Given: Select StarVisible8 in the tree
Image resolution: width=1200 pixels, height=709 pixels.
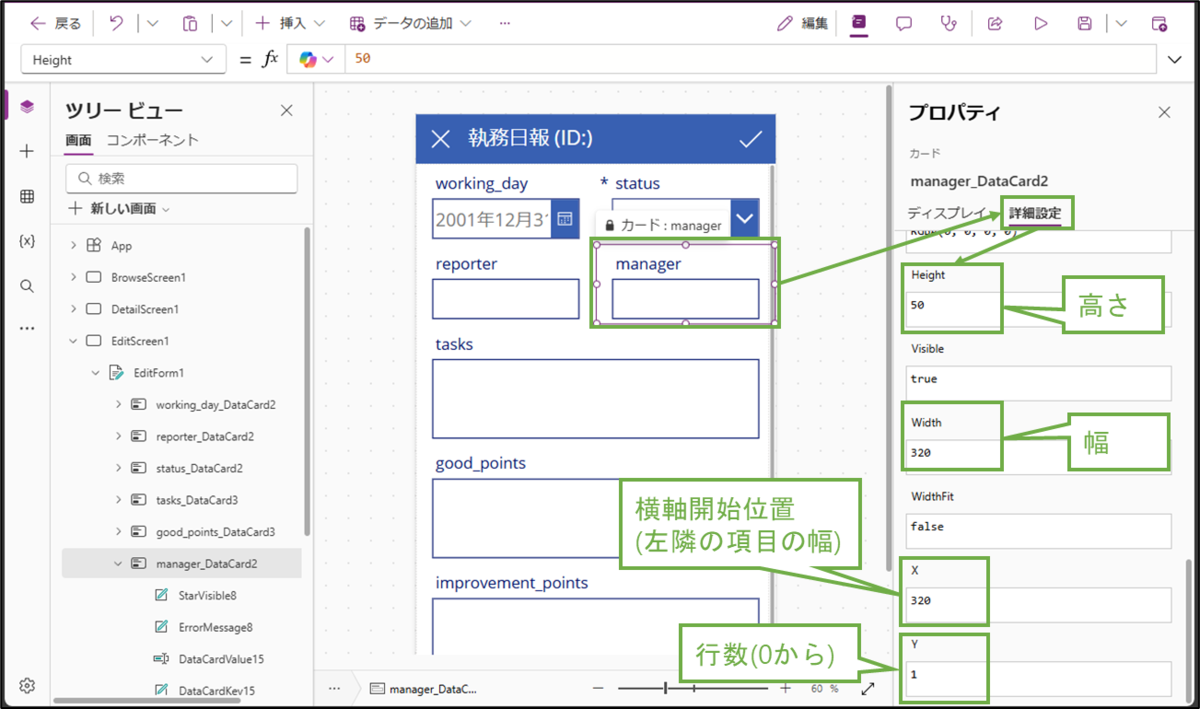Looking at the screenshot, I should 207,595.
